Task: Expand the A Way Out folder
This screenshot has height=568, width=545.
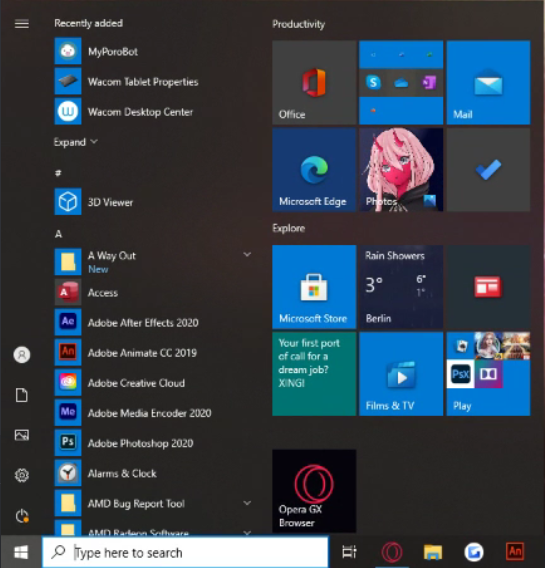Action: (247, 255)
